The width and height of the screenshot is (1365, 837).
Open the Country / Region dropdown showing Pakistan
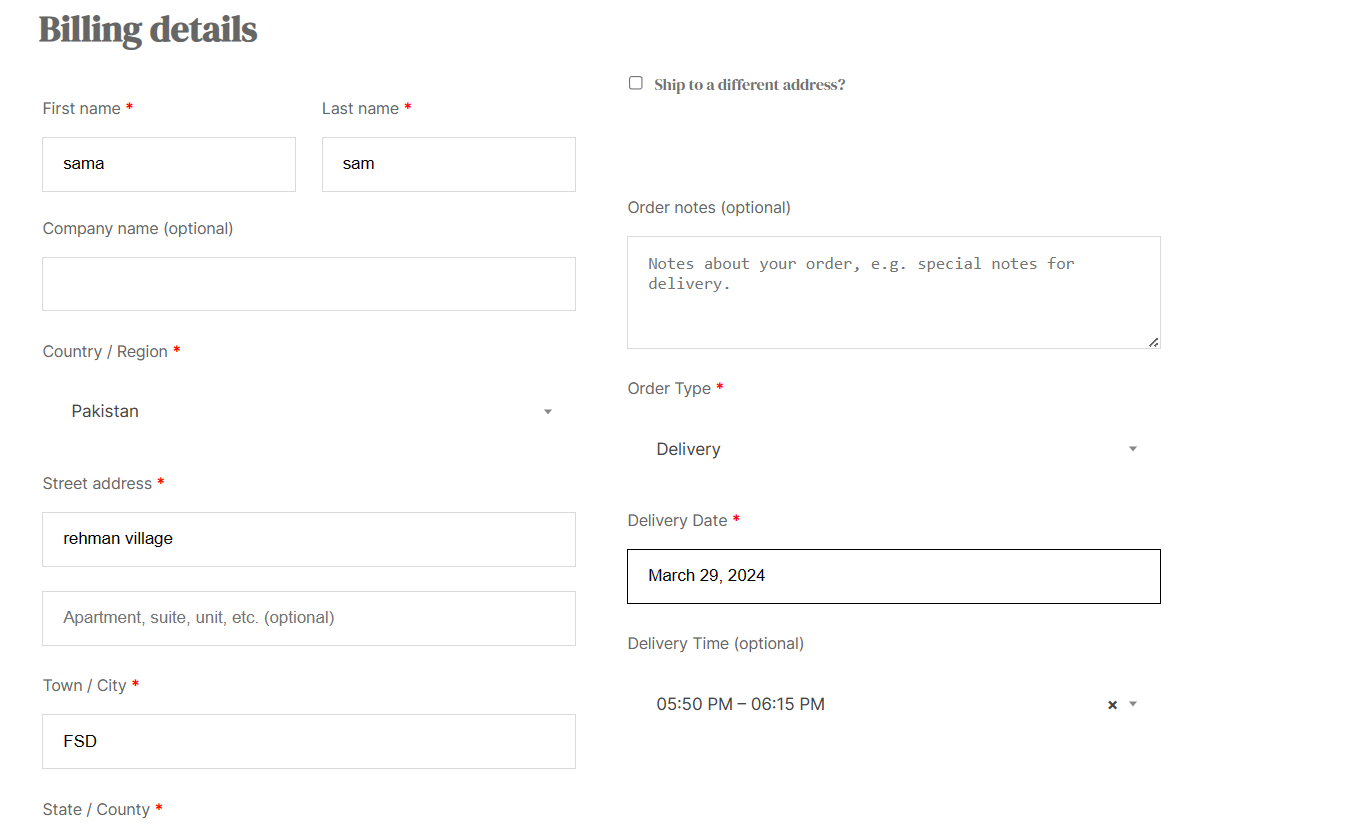pos(309,411)
